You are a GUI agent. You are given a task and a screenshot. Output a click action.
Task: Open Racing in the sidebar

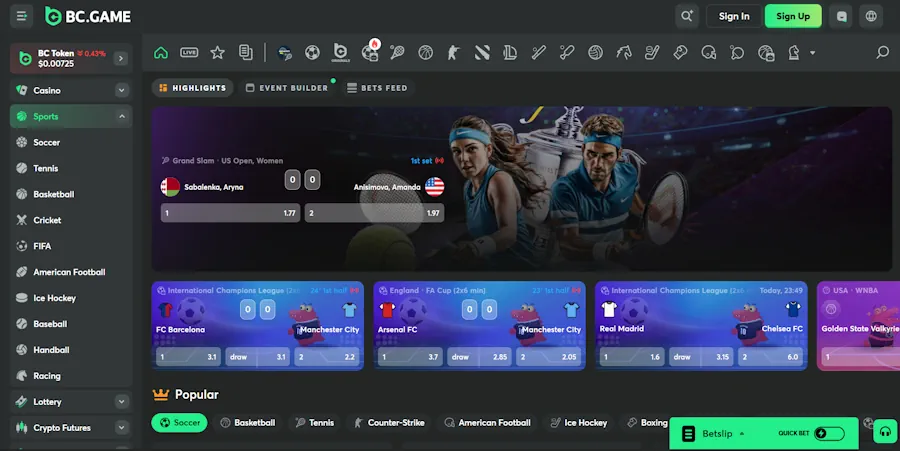tap(71, 376)
